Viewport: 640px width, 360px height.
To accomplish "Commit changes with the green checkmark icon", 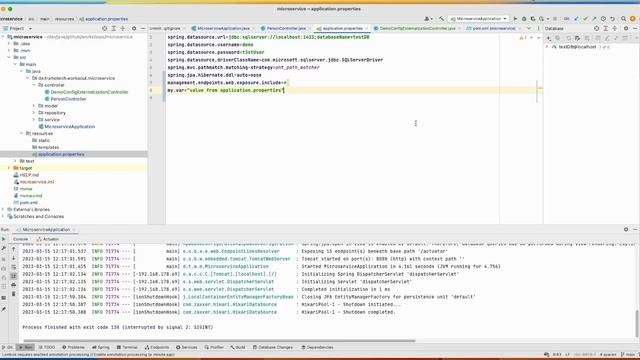I will [585, 19].
